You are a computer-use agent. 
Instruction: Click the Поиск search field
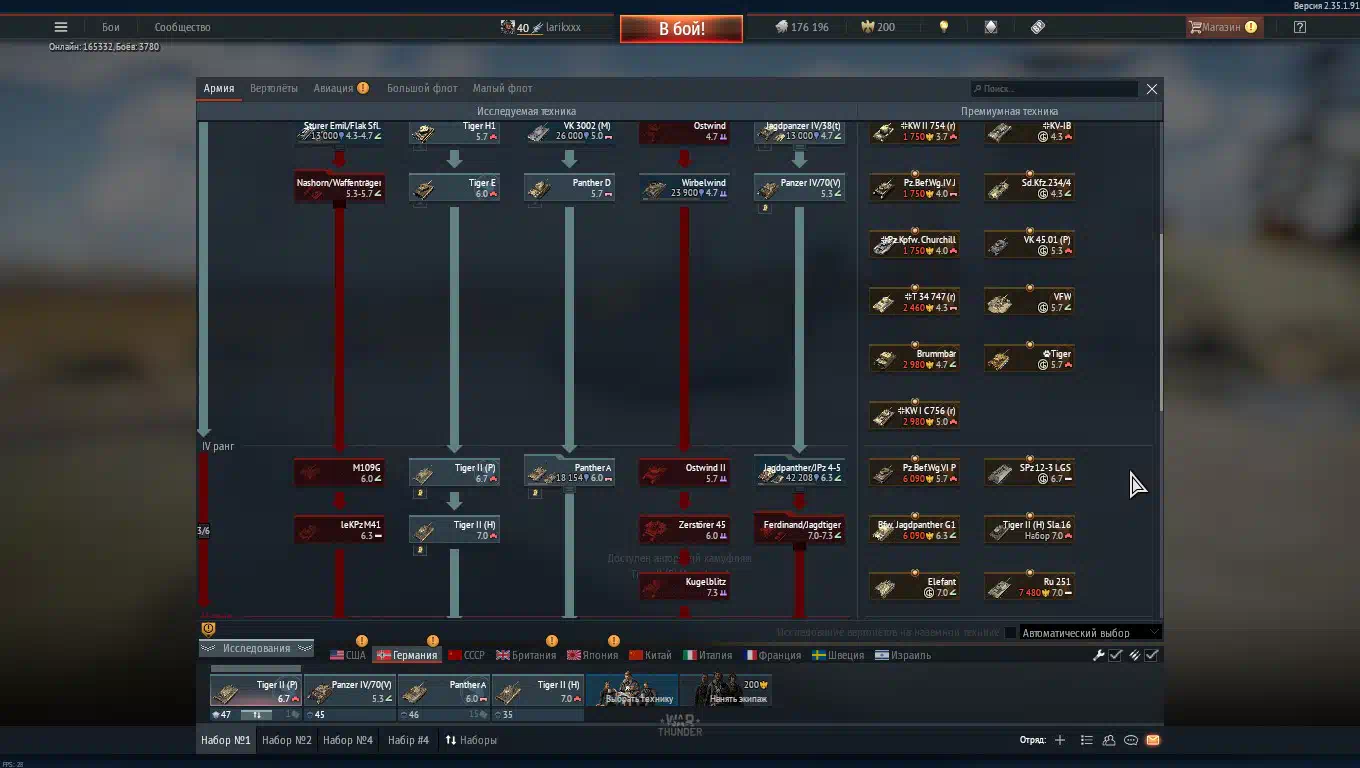tap(1054, 89)
